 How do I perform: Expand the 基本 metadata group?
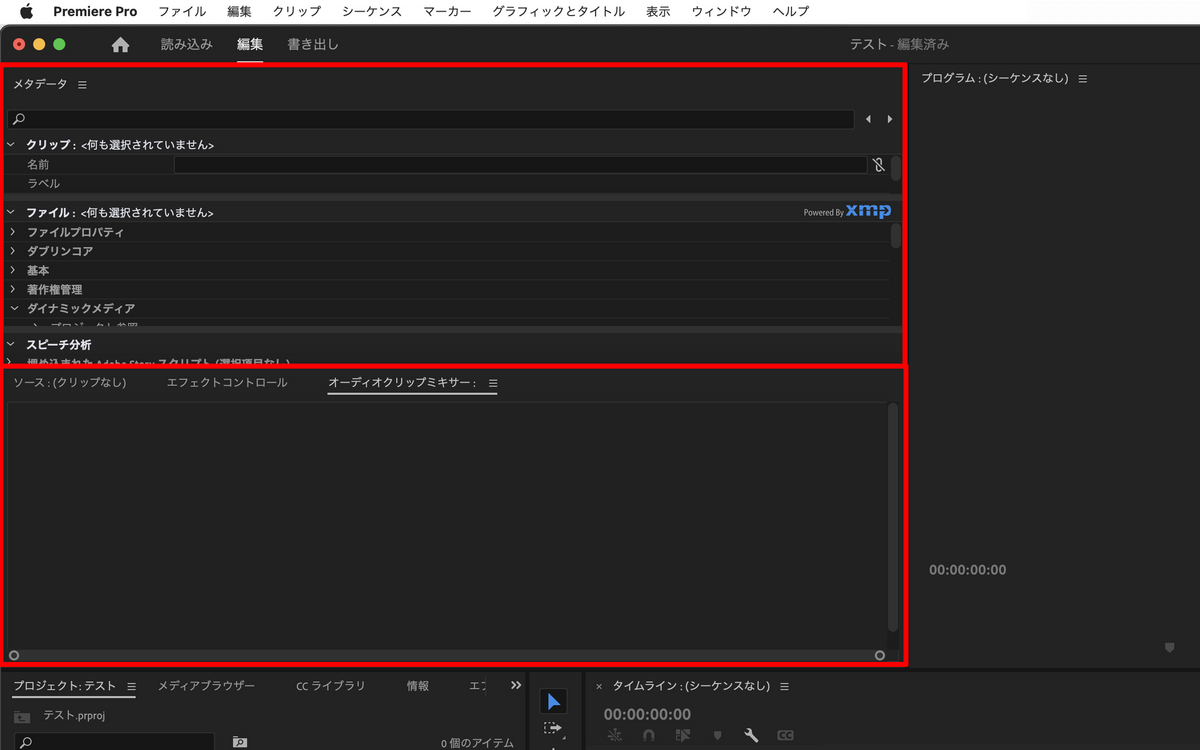pyautogui.click(x=13, y=270)
